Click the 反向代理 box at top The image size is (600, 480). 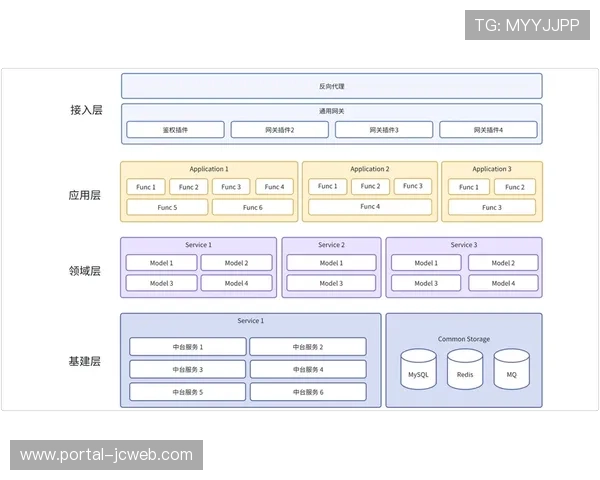point(332,86)
